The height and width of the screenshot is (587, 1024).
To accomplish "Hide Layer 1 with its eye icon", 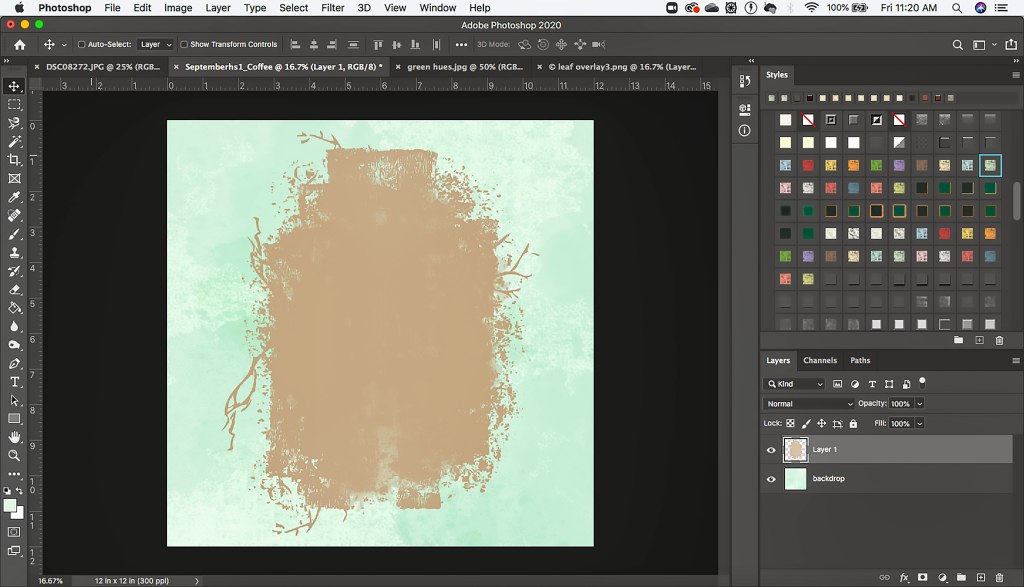I will 771,450.
